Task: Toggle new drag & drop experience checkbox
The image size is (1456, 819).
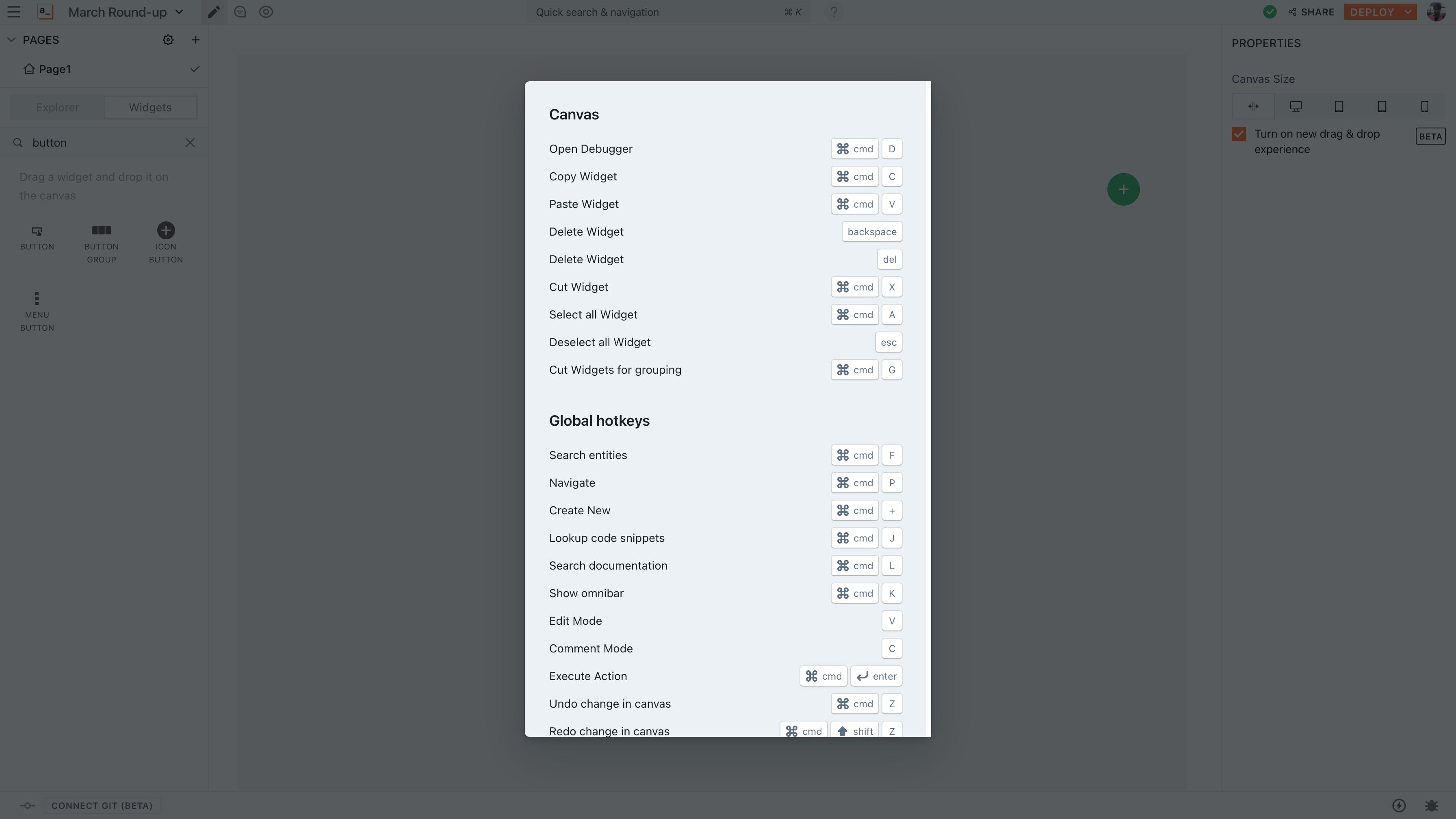Action: (x=1239, y=134)
